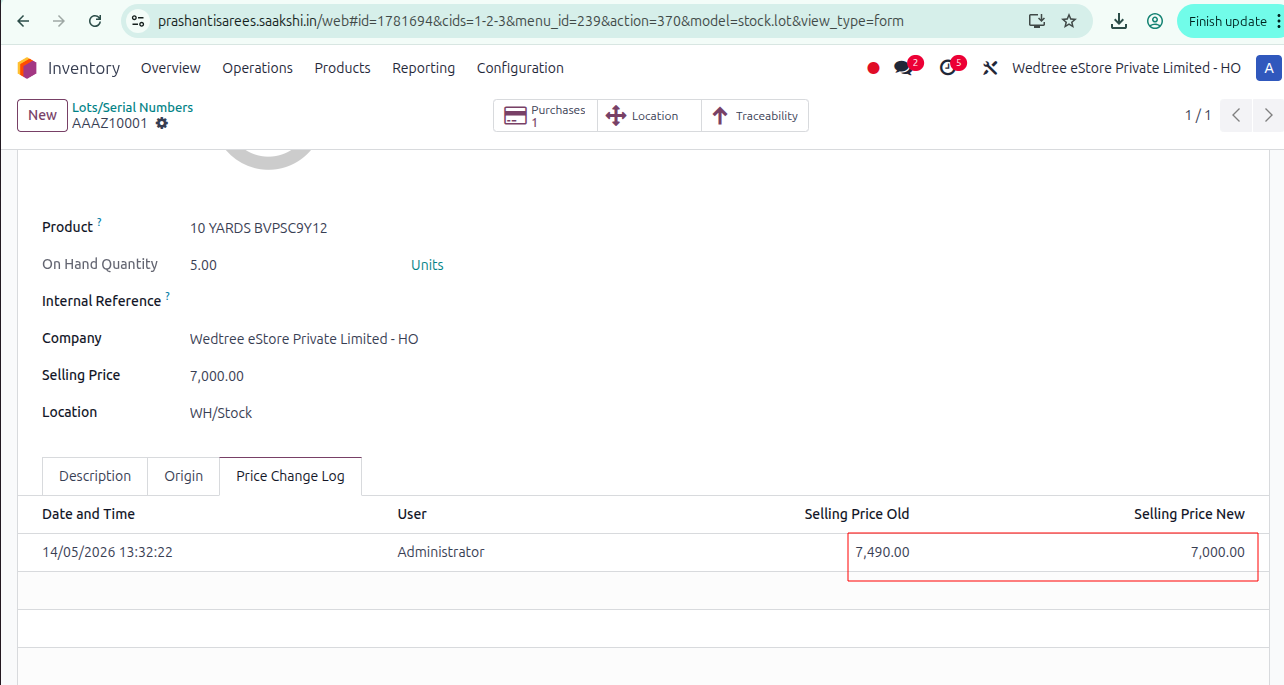
Task: Create a New lot record
Action: (x=42, y=115)
